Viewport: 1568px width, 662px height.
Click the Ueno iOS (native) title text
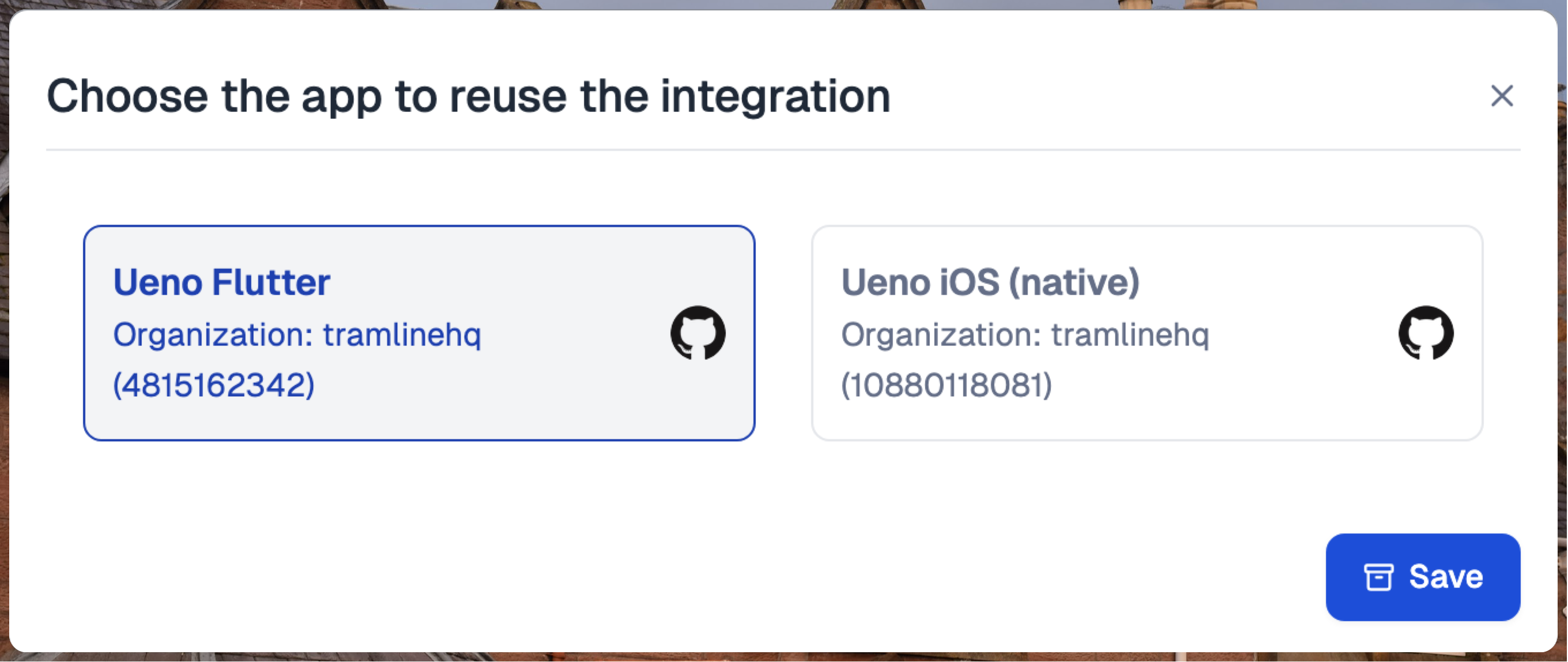click(x=990, y=282)
